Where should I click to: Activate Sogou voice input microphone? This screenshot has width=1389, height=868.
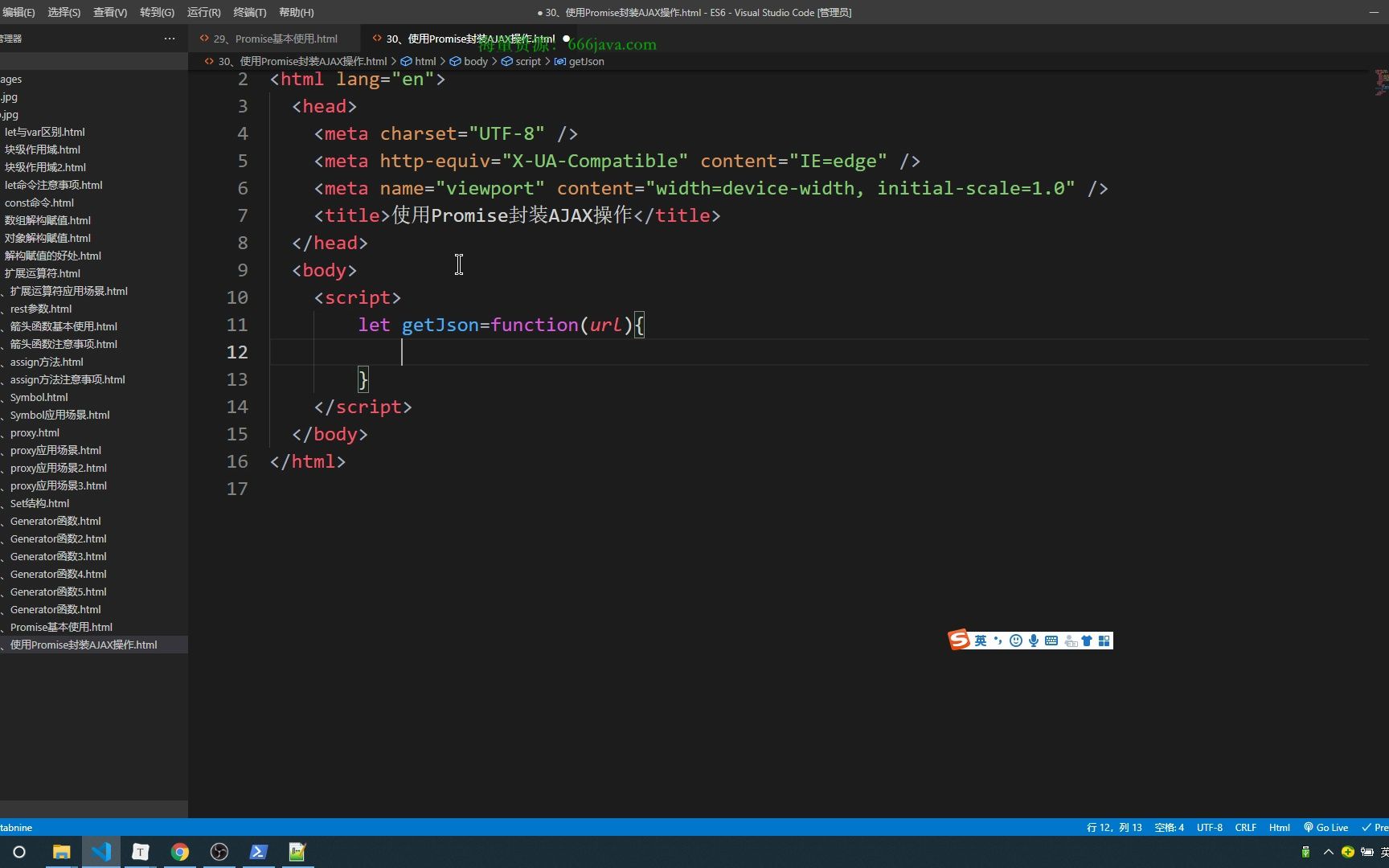(1034, 641)
